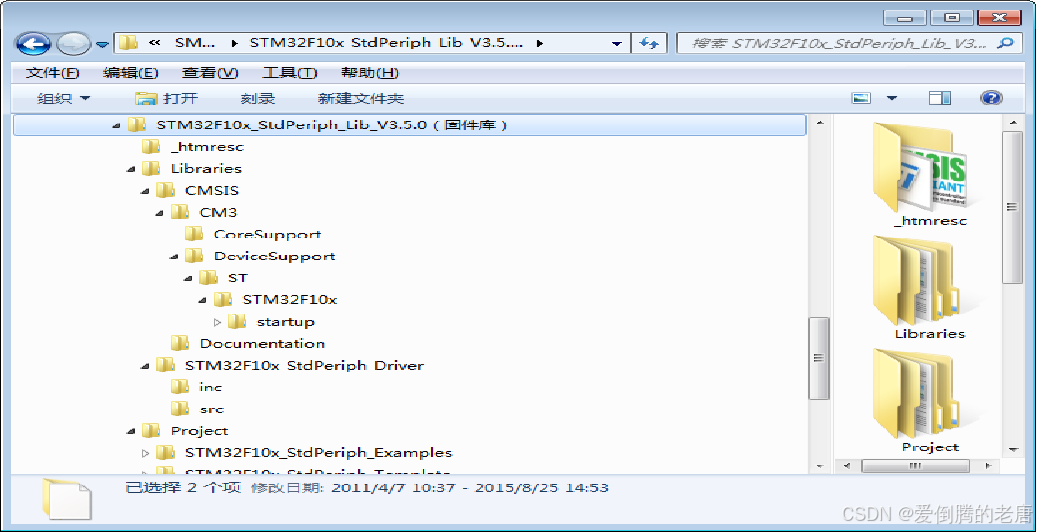Collapse the Project tree node
This screenshot has width=1037, height=532.
(131, 431)
